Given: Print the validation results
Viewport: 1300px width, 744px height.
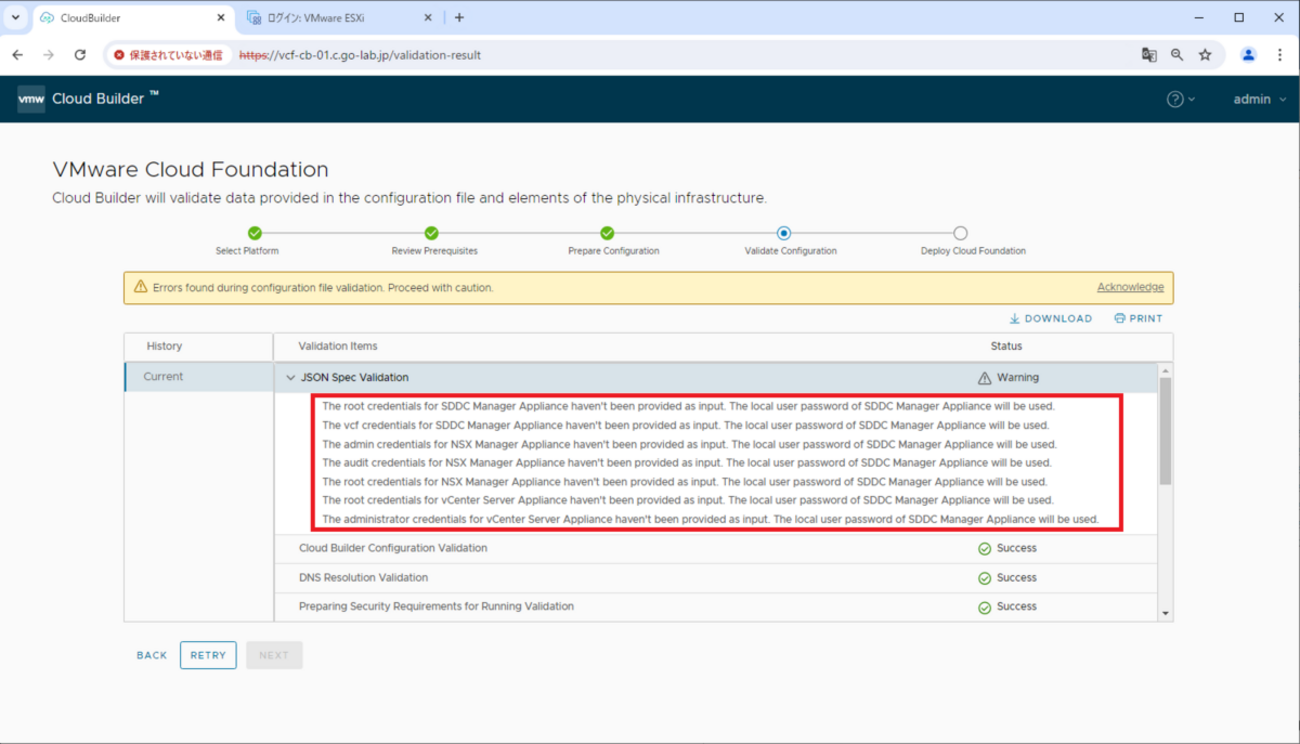Looking at the screenshot, I should [x=1138, y=319].
